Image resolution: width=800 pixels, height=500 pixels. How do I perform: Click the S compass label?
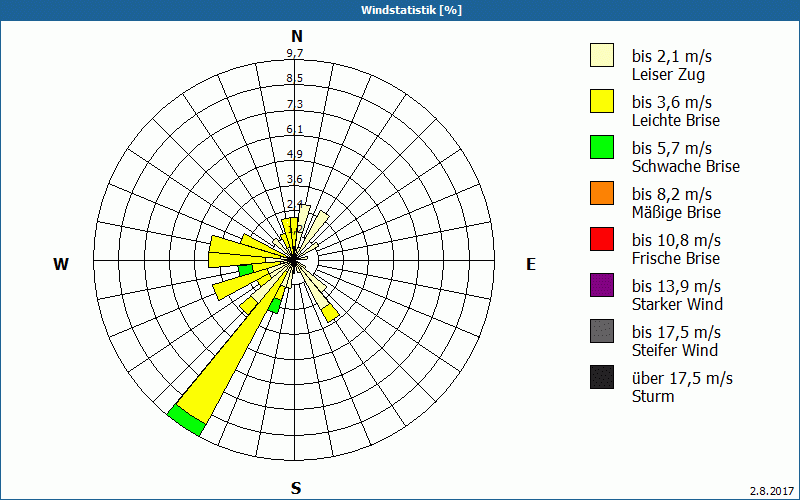click(x=296, y=488)
